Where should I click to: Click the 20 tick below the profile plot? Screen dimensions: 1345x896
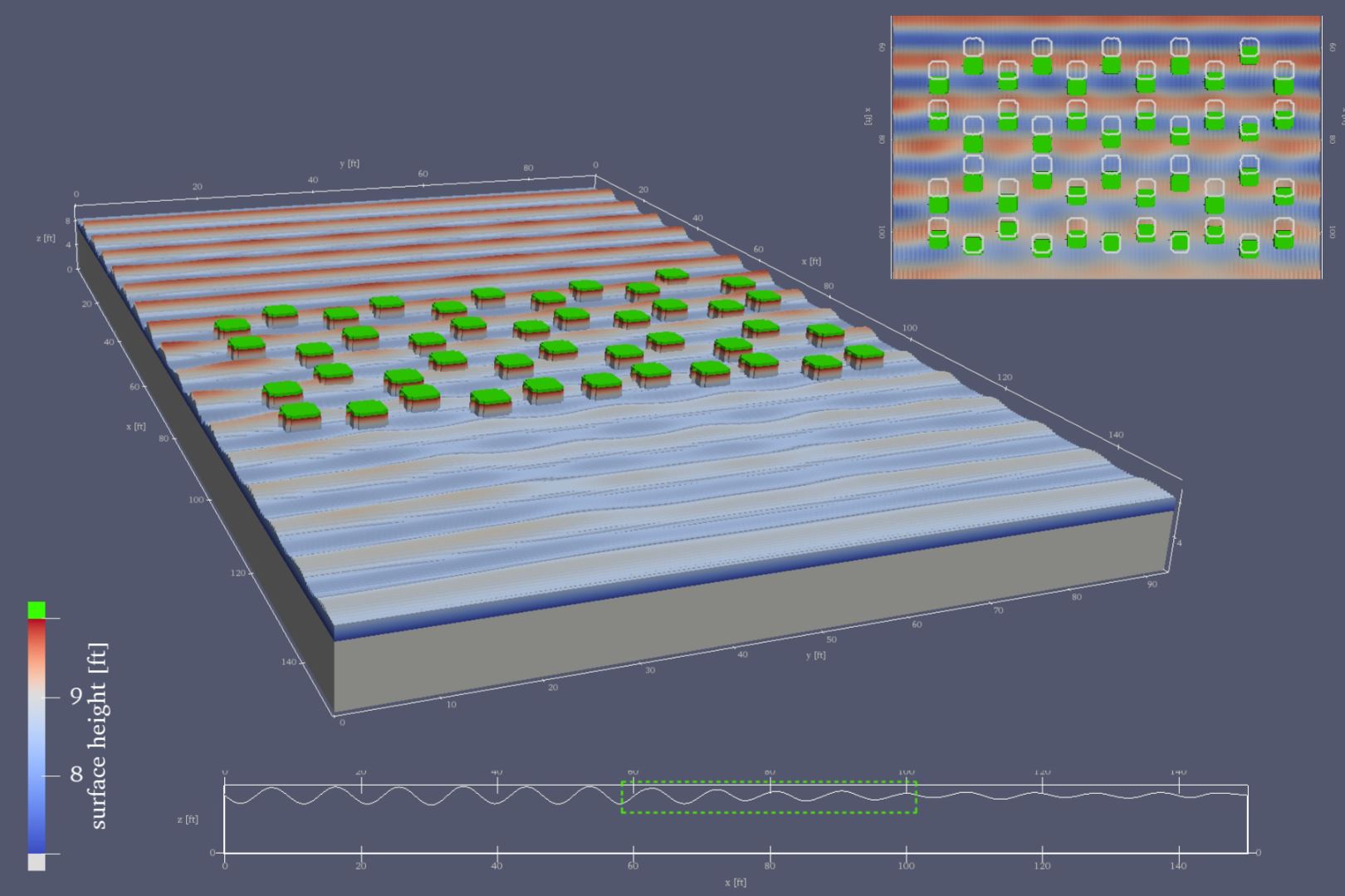(361, 865)
